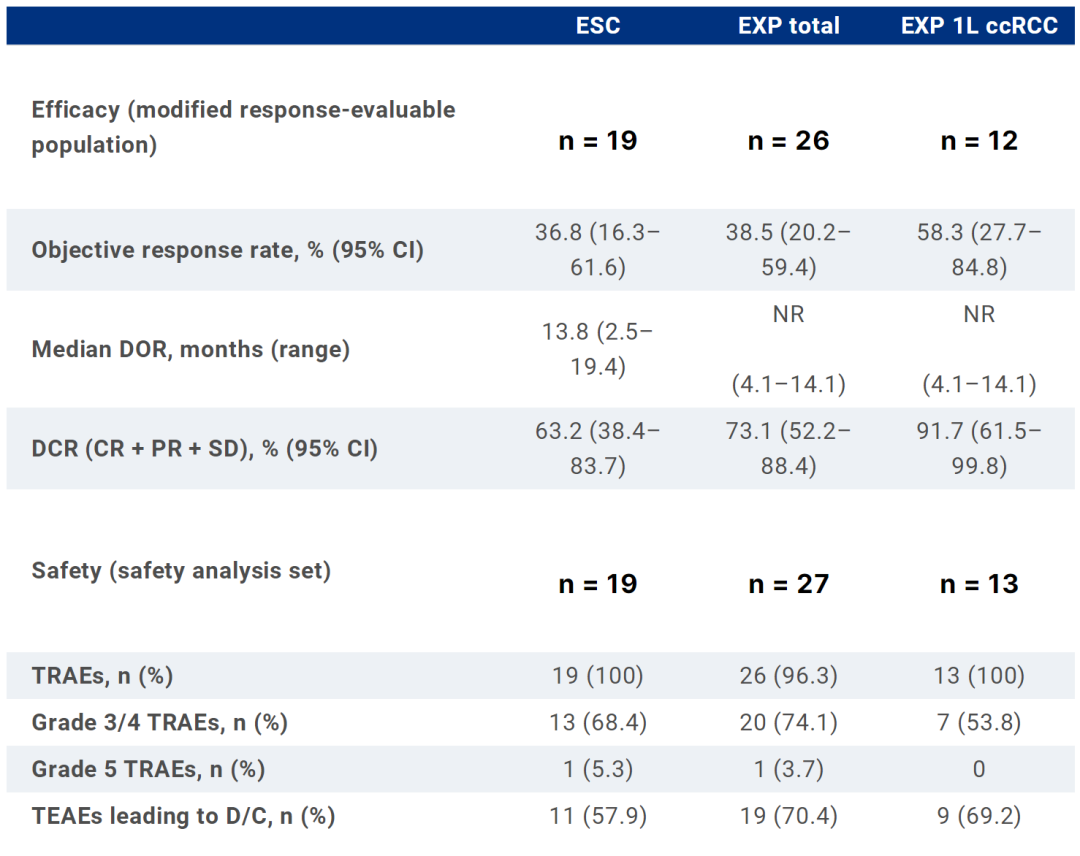Click the 20 (74.1) Grade 3/4 TRAEs value
The height and width of the screenshot is (856, 1080).
coord(789,723)
